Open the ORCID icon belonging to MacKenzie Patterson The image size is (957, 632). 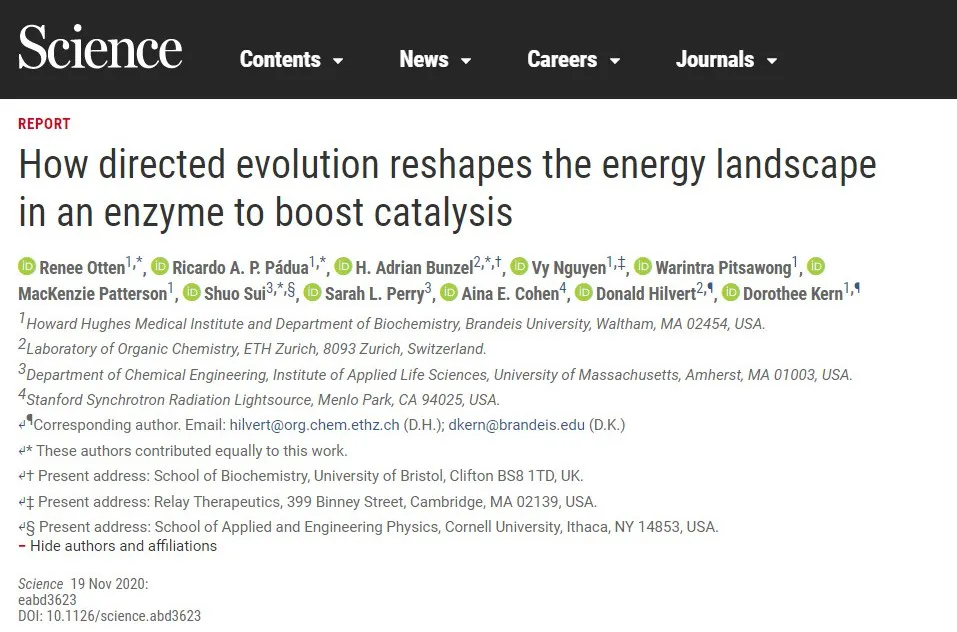tap(816, 267)
